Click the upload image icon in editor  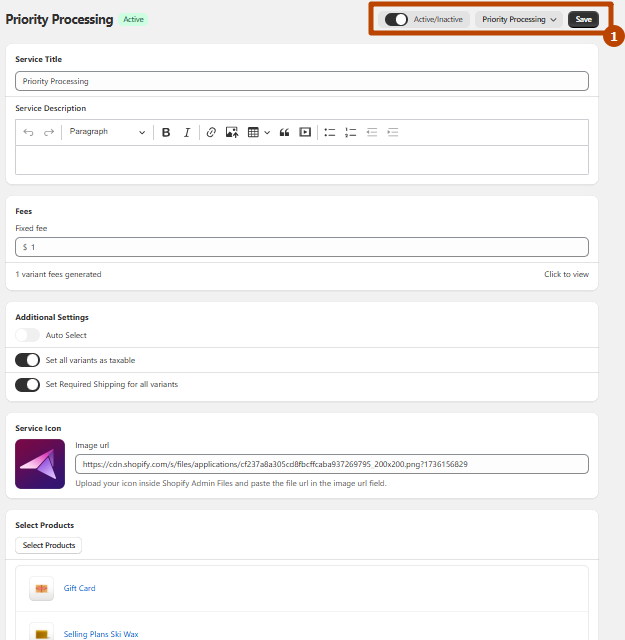pos(232,132)
